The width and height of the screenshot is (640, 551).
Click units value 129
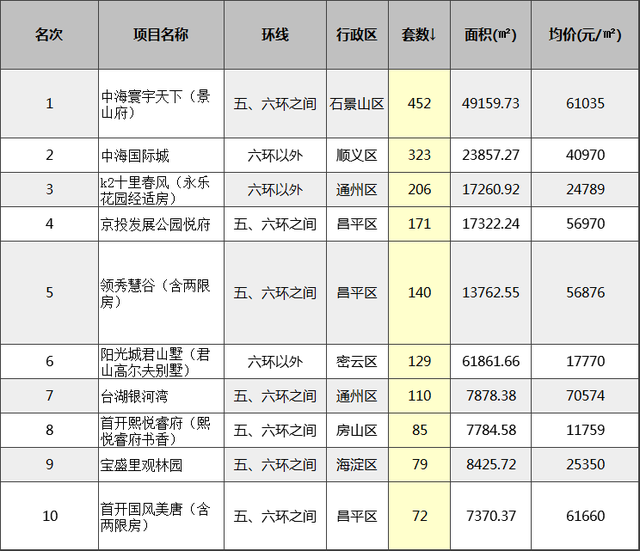pos(419,361)
